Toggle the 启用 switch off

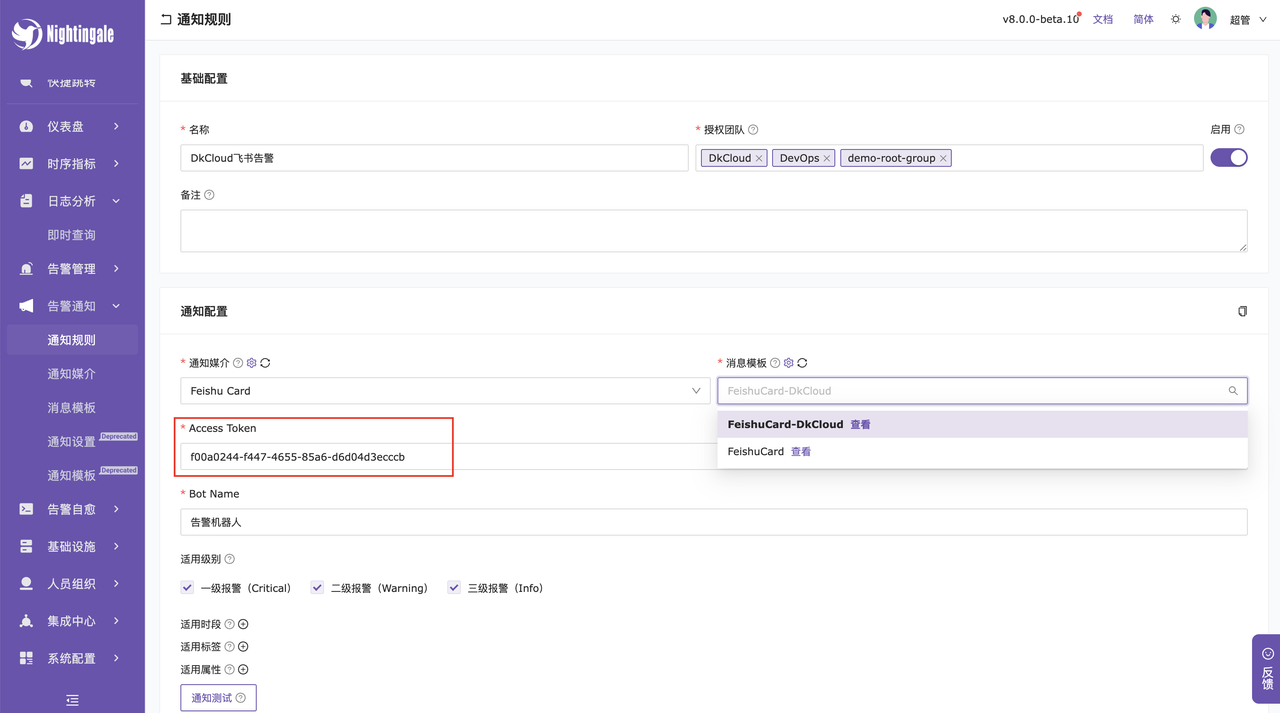point(1228,157)
